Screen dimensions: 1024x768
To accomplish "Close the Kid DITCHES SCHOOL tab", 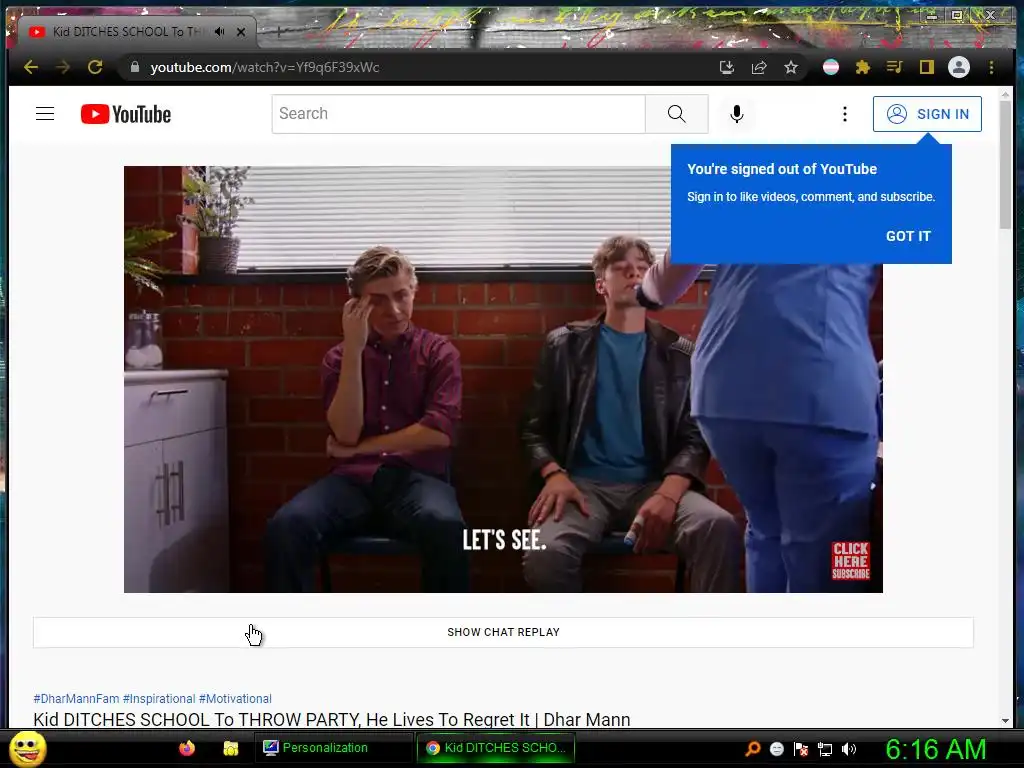I will tap(241, 31).
